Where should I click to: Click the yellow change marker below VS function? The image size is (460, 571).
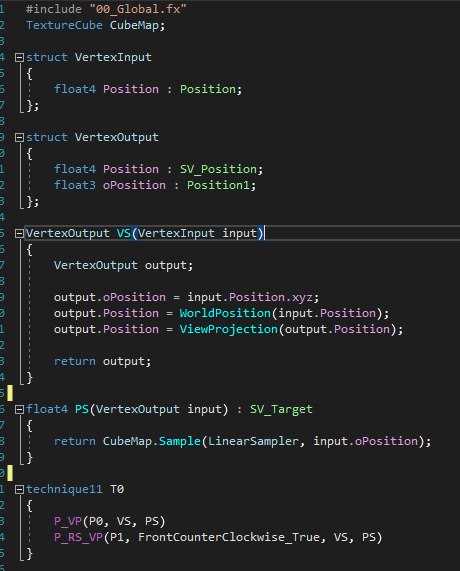click(x=10, y=393)
